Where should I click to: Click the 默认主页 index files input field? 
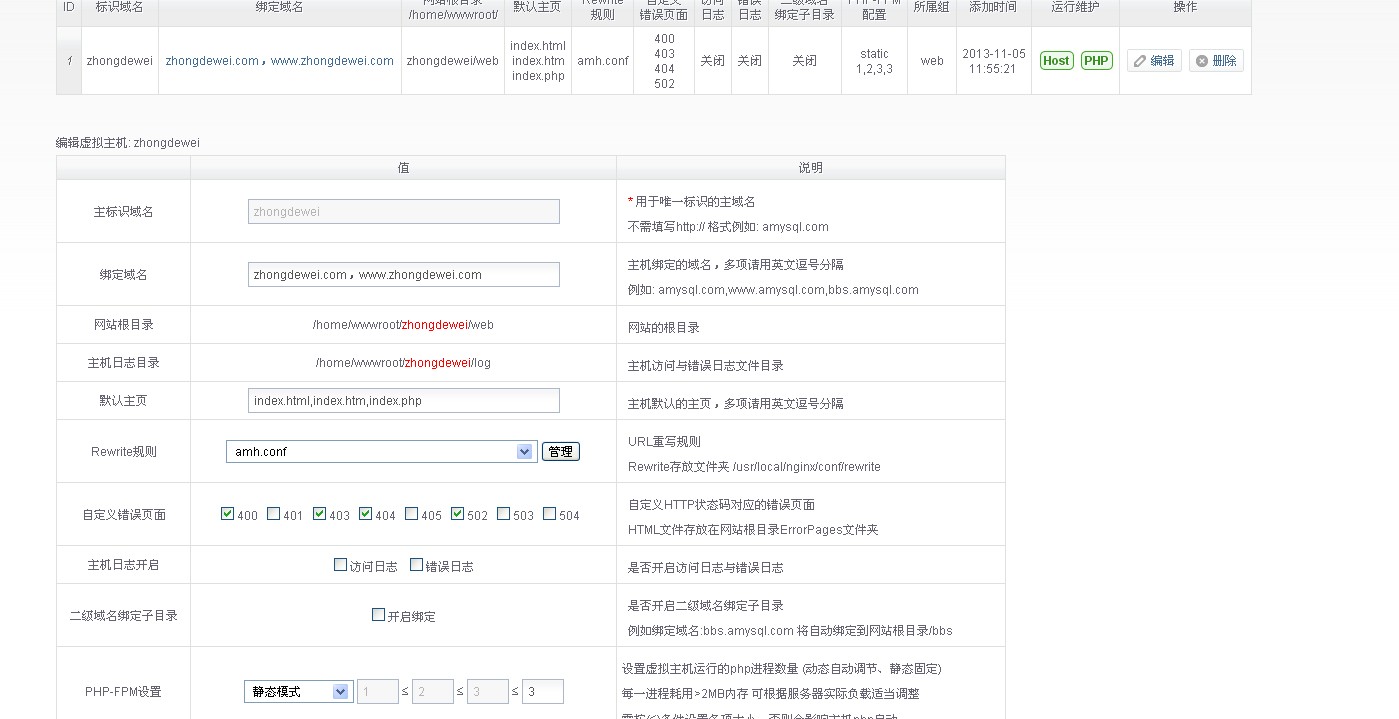pyautogui.click(x=403, y=401)
